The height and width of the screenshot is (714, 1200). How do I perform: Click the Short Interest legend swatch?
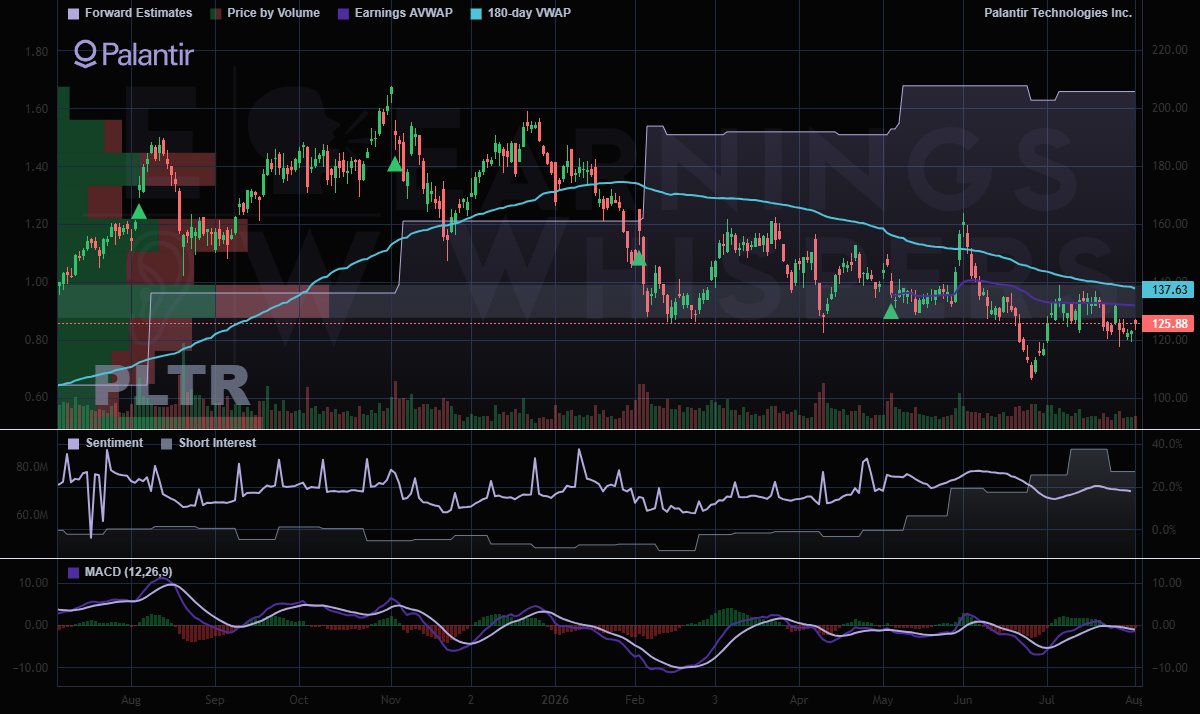167,443
